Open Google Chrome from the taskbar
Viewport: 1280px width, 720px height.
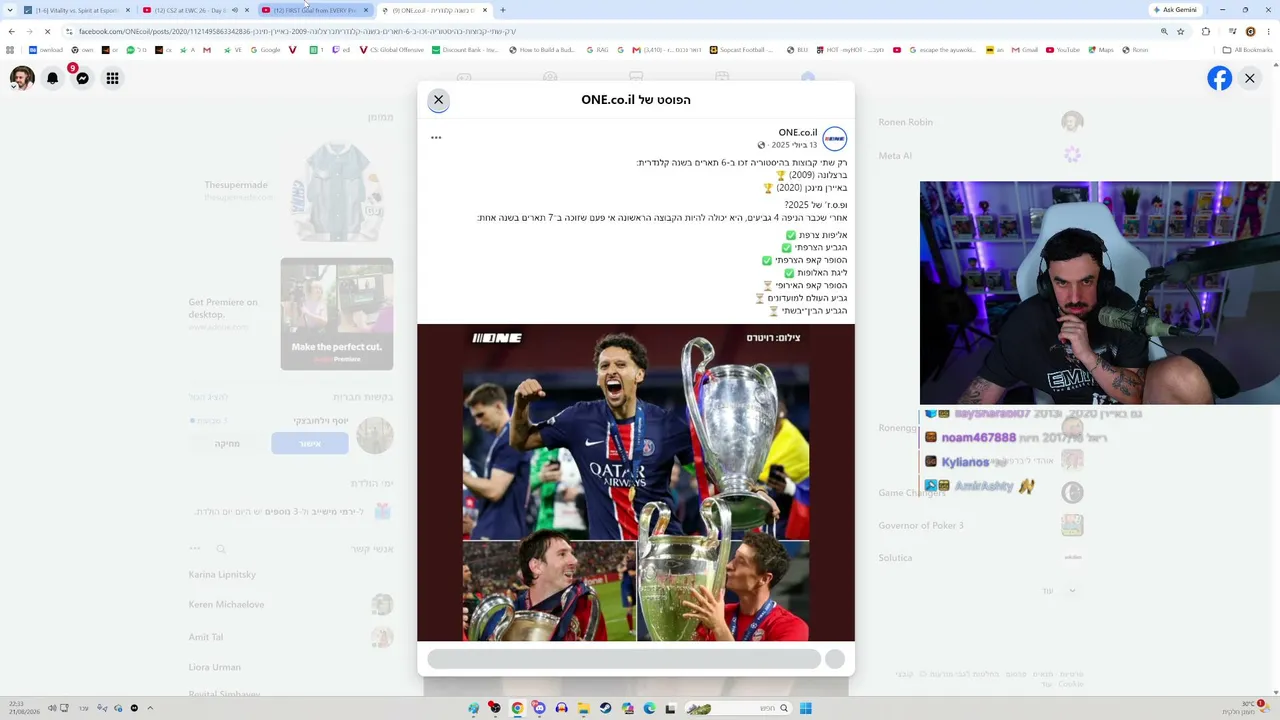[x=517, y=708]
